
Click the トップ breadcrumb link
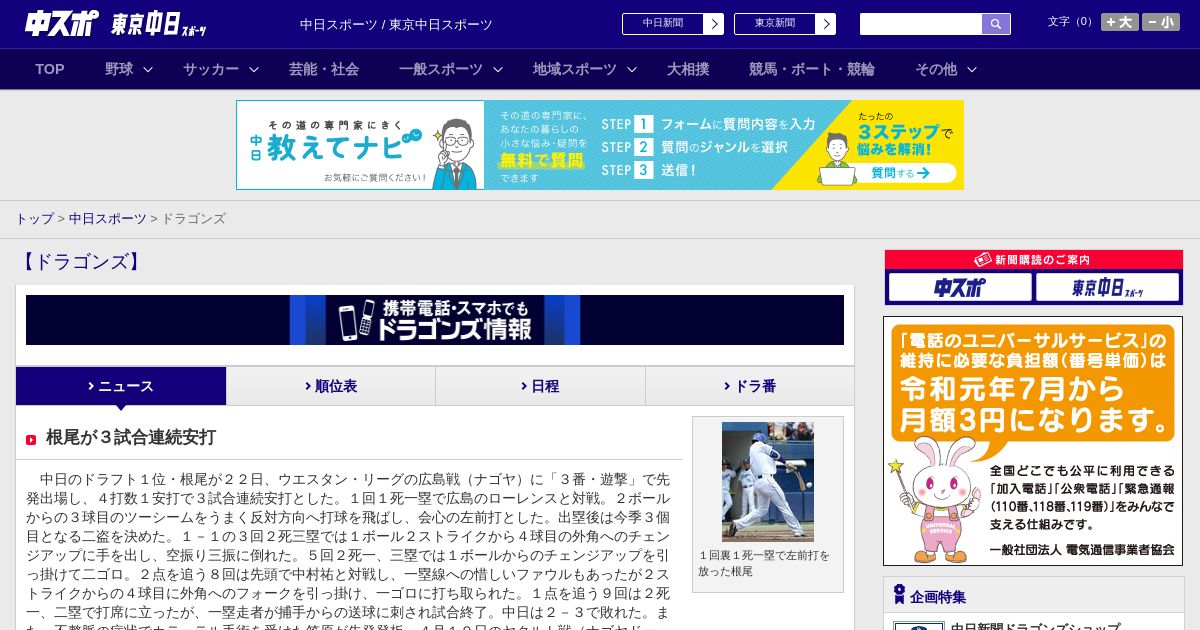coord(34,219)
